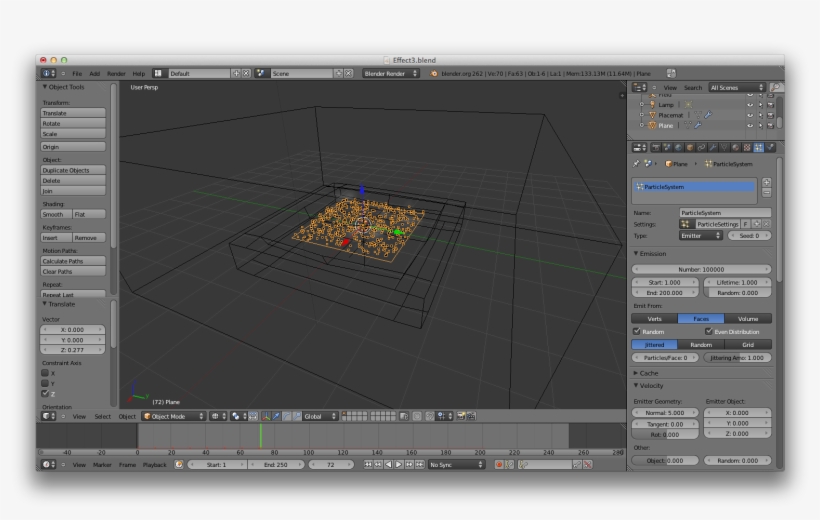The width and height of the screenshot is (820, 520).
Task: Toggle the Even Distribution checkbox
Action: [709, 331]
